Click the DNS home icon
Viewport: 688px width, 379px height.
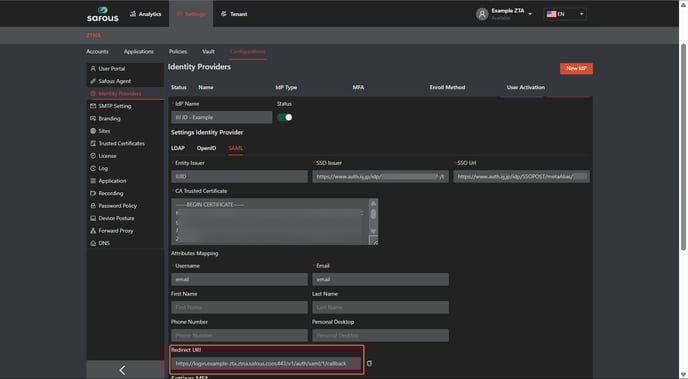click(93, 243)
